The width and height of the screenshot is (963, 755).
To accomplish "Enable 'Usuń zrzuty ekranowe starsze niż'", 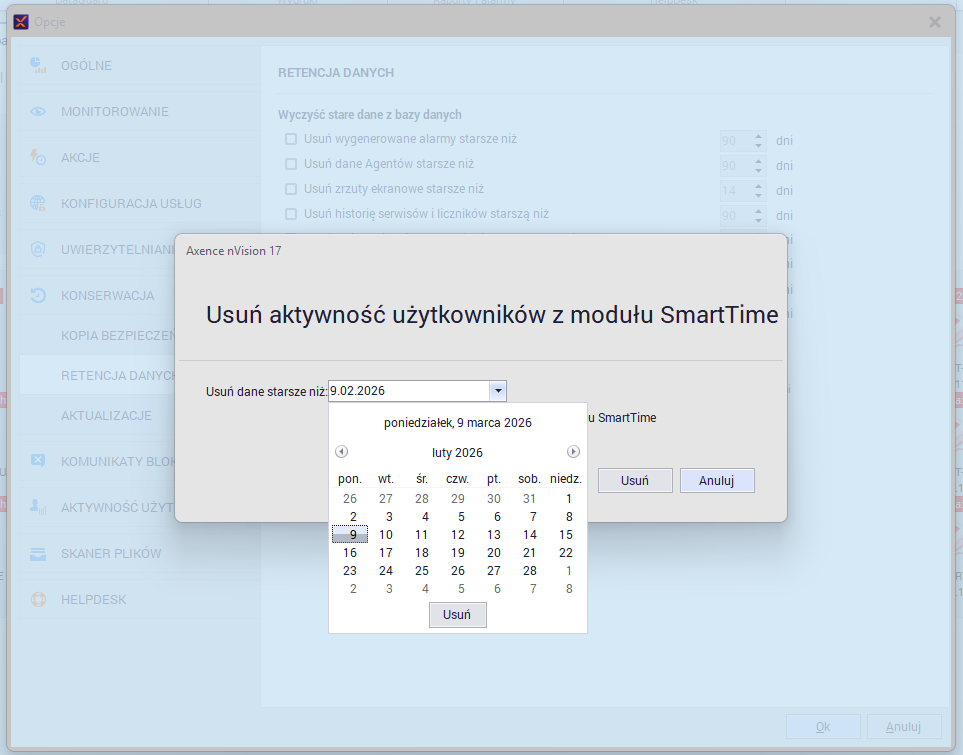I will (x=291, y=188).
